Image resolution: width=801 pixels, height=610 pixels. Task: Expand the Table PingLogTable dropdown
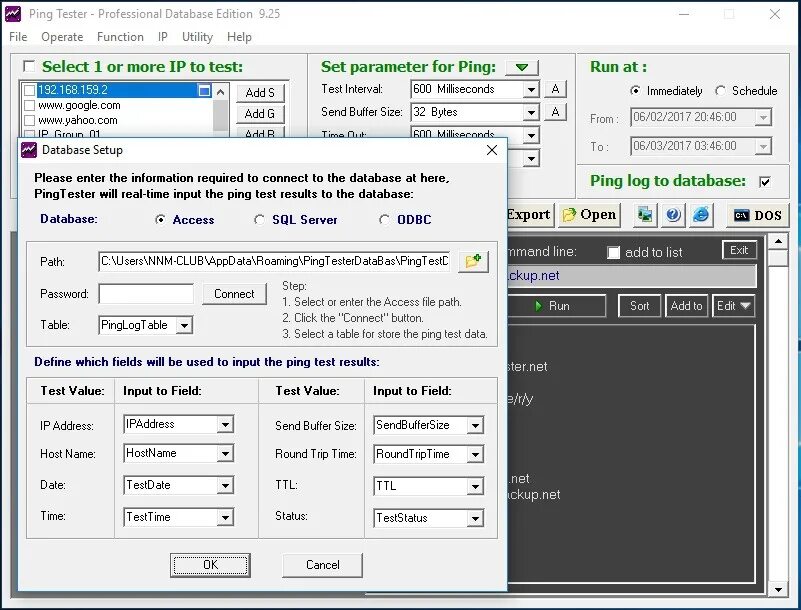pos(184,325)
